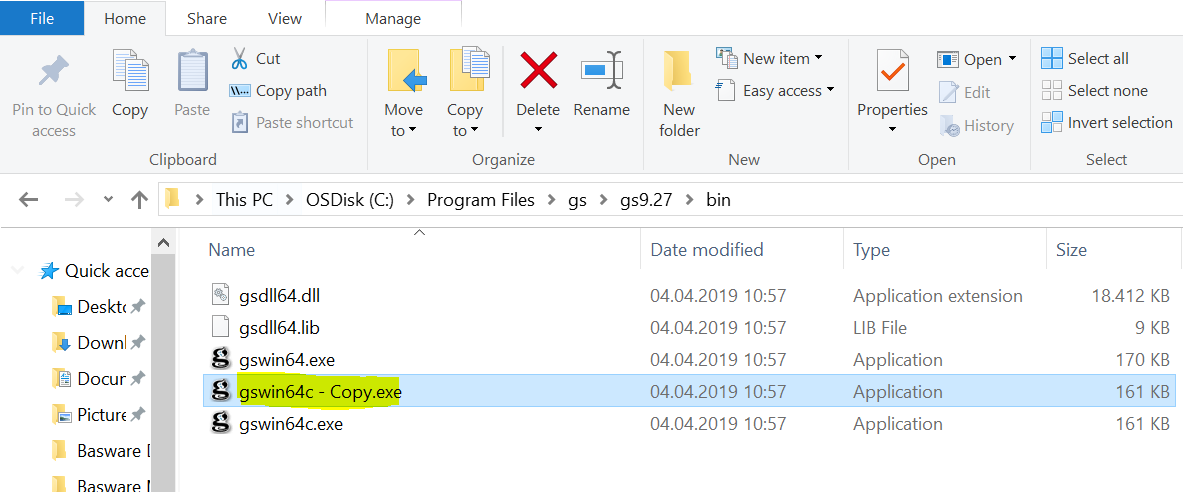Expand the Copy to dropdown
1183x492 pixels.
pyautogui.click(x=464, y=131)
